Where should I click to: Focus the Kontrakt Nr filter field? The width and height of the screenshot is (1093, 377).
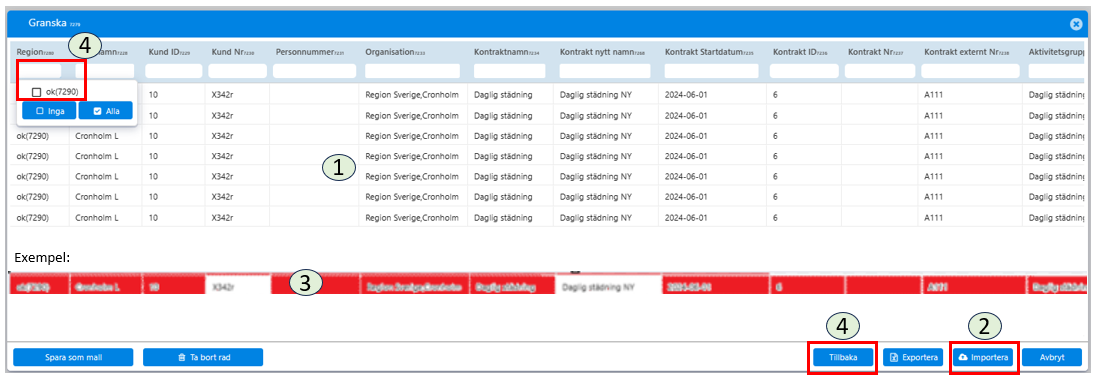[880, 71]
